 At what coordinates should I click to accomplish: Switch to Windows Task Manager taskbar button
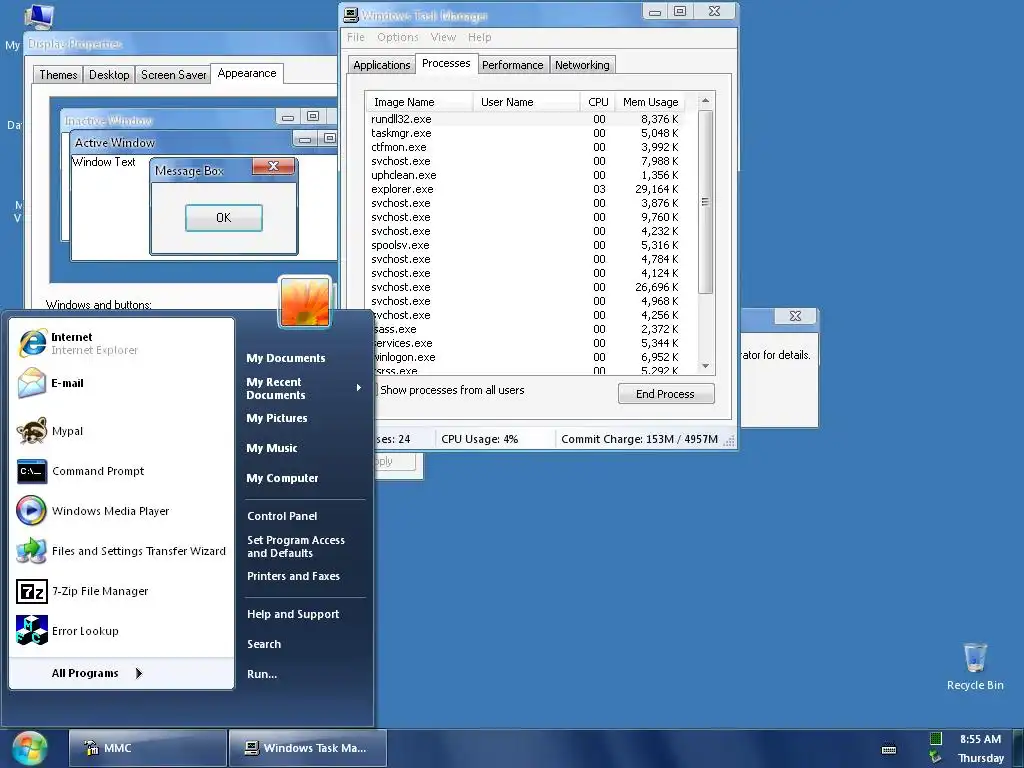[x=308, y=748]
